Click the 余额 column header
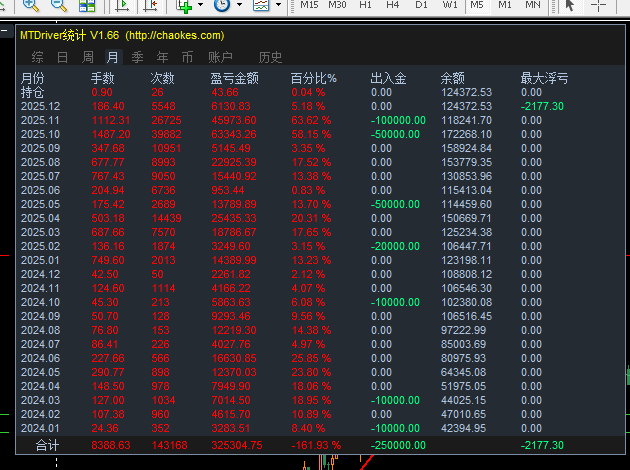630x470 pixels. pos(452,78)
